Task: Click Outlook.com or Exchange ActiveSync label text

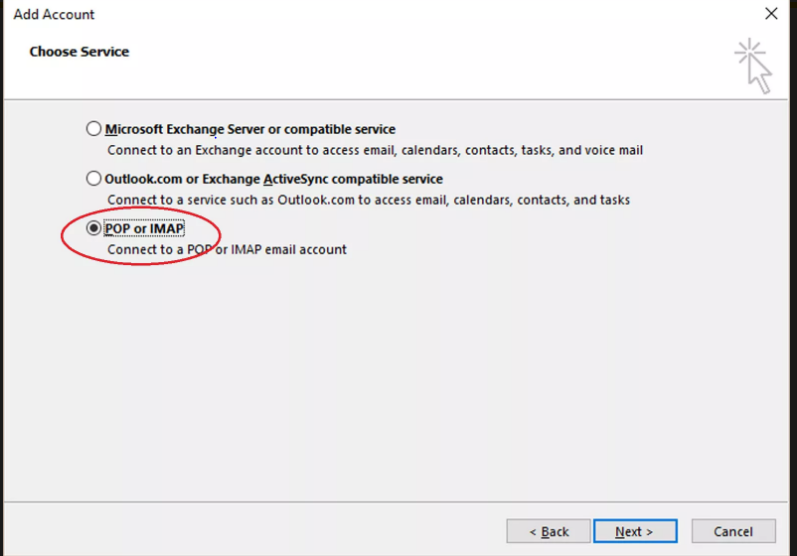Action: (x=273, y=179)
